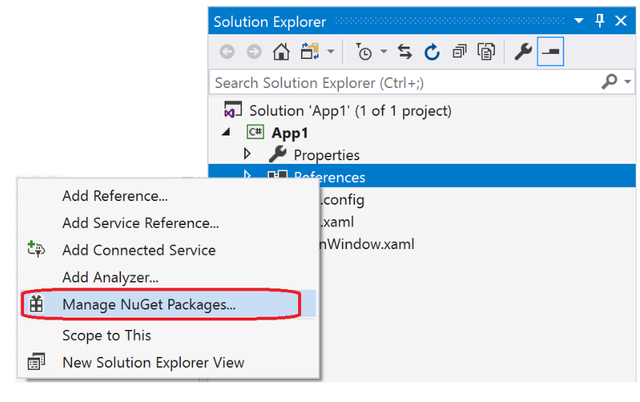This screenshot has width=640, height=402.
Task: Open the Switch Views dropdown arrow
Action: point(331,51)
